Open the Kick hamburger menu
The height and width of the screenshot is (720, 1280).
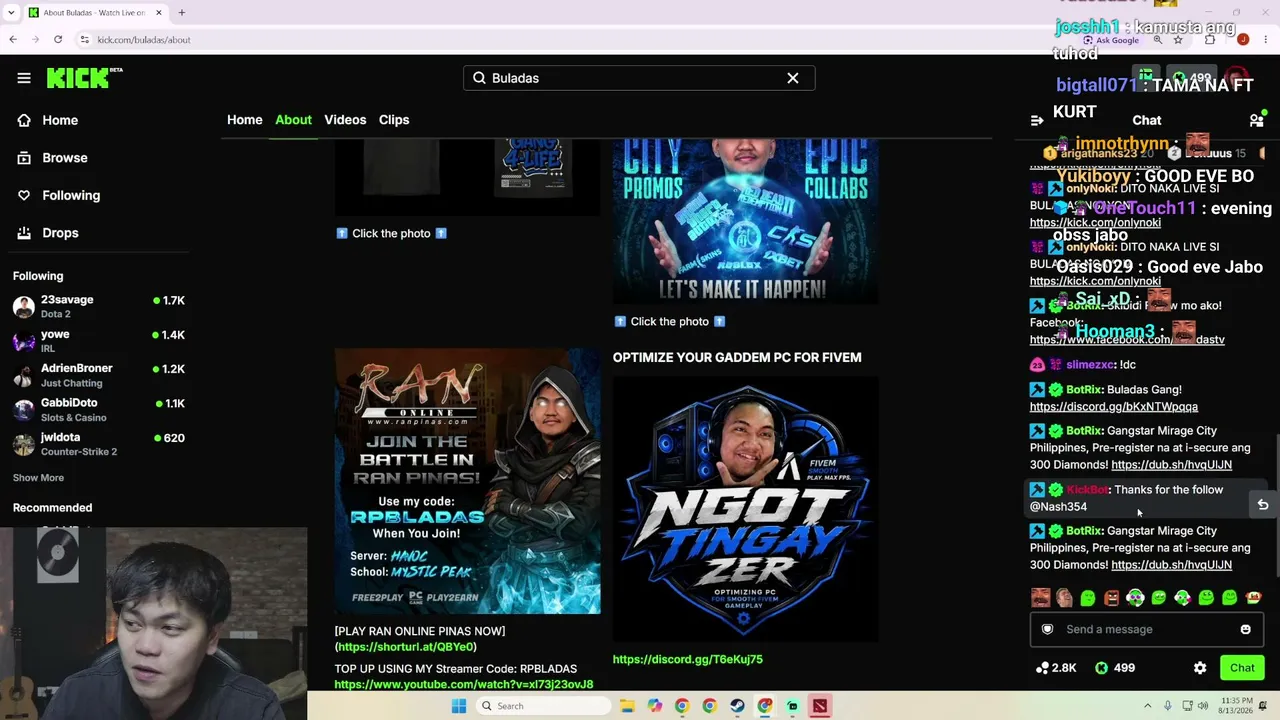(24, 78)
